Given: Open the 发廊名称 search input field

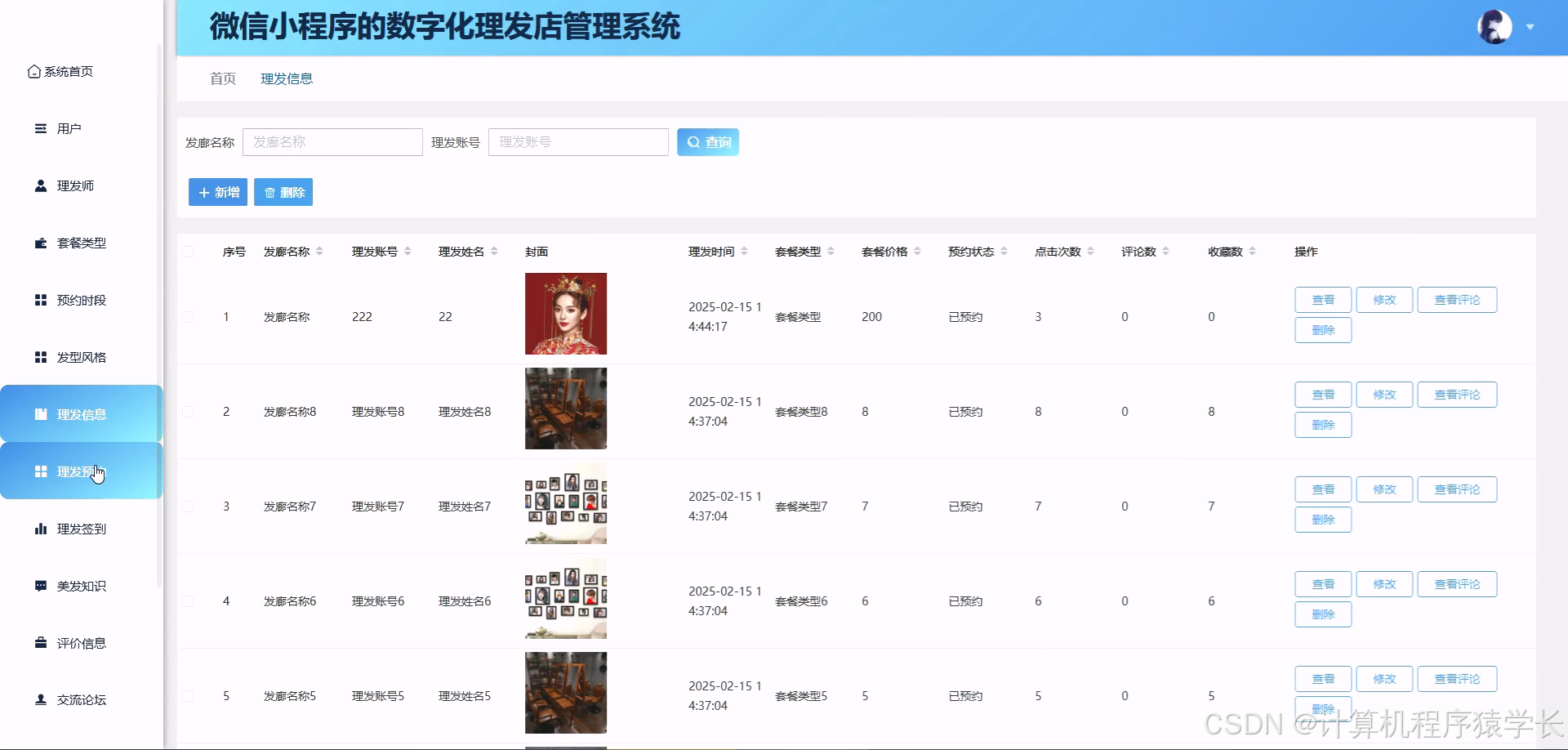Looking at the screenshot, I should 332,141.
